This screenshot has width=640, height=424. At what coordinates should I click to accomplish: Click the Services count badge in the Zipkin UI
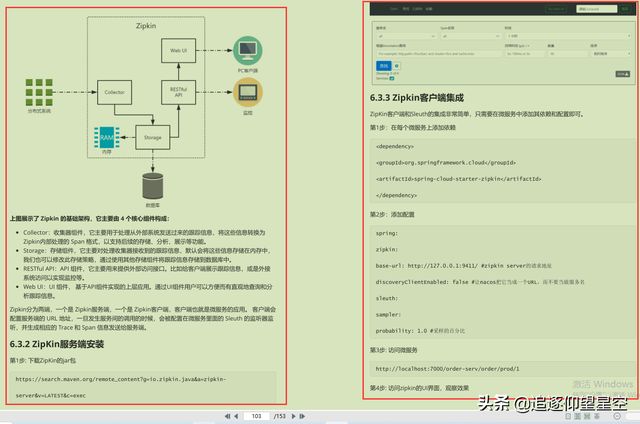pos(392,78)
